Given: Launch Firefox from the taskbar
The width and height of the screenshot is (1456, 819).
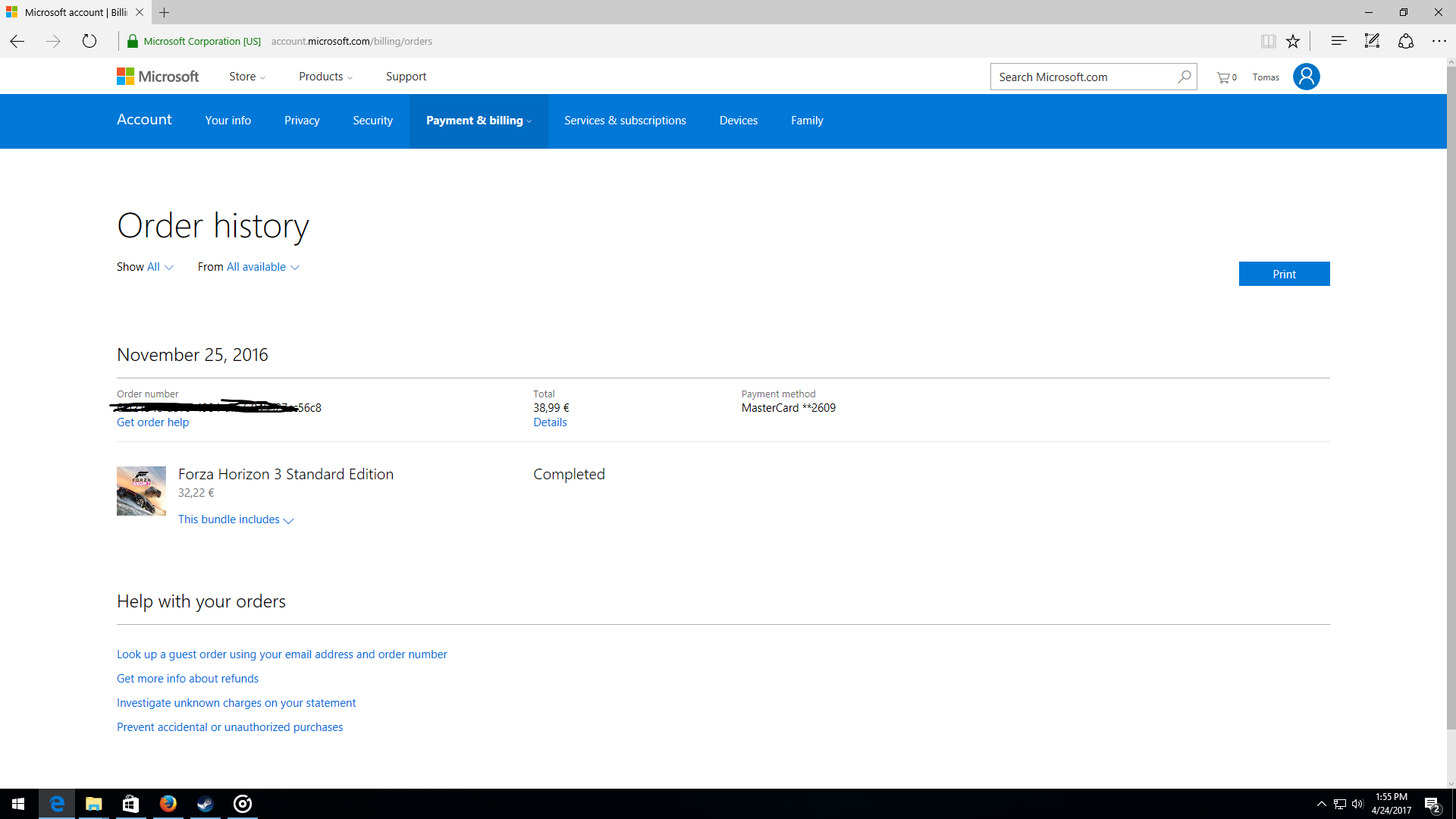Looking at the screenshot, I should tap(168, 804).
